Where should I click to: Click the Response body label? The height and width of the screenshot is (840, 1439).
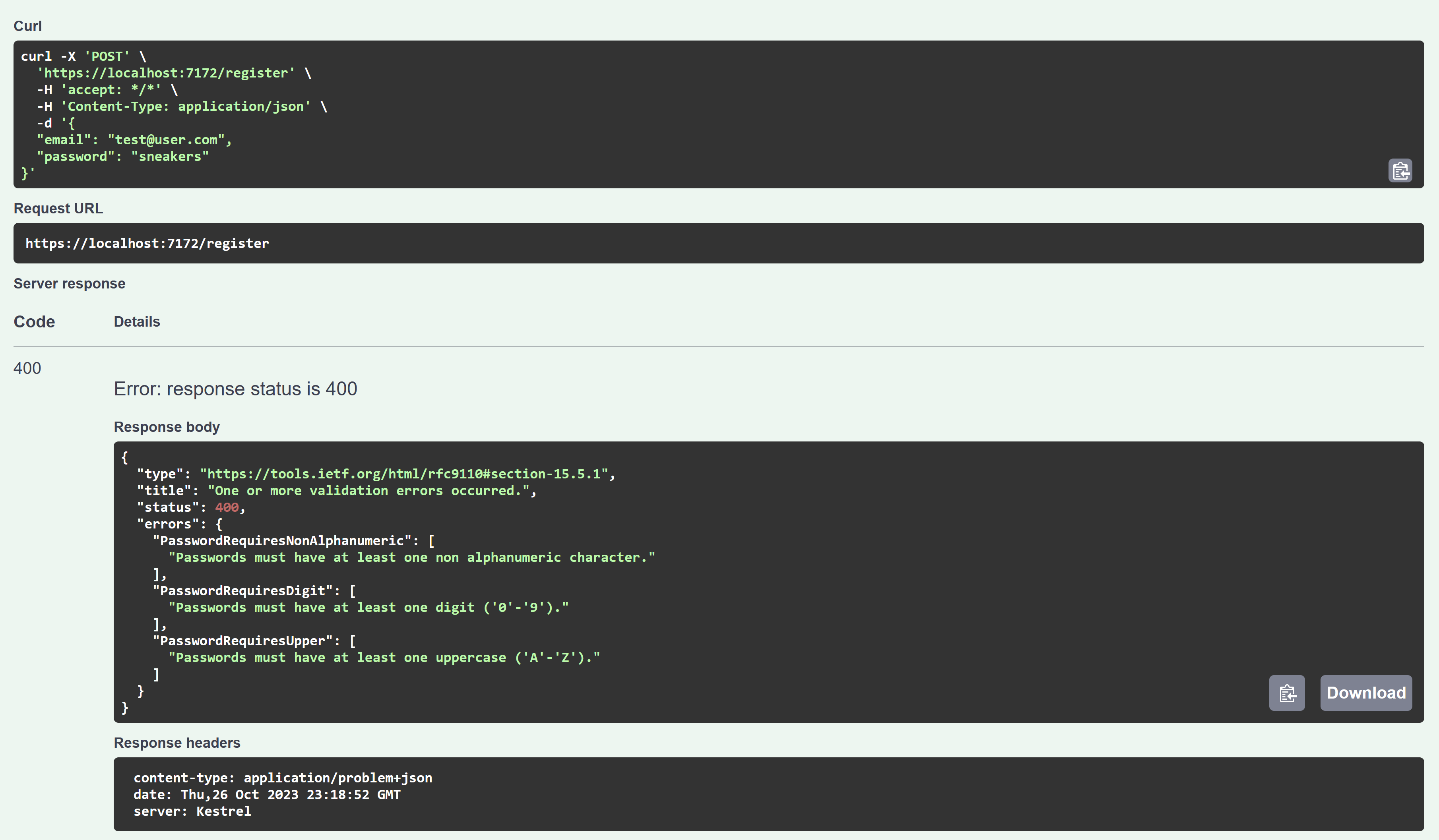pos(167,427)
